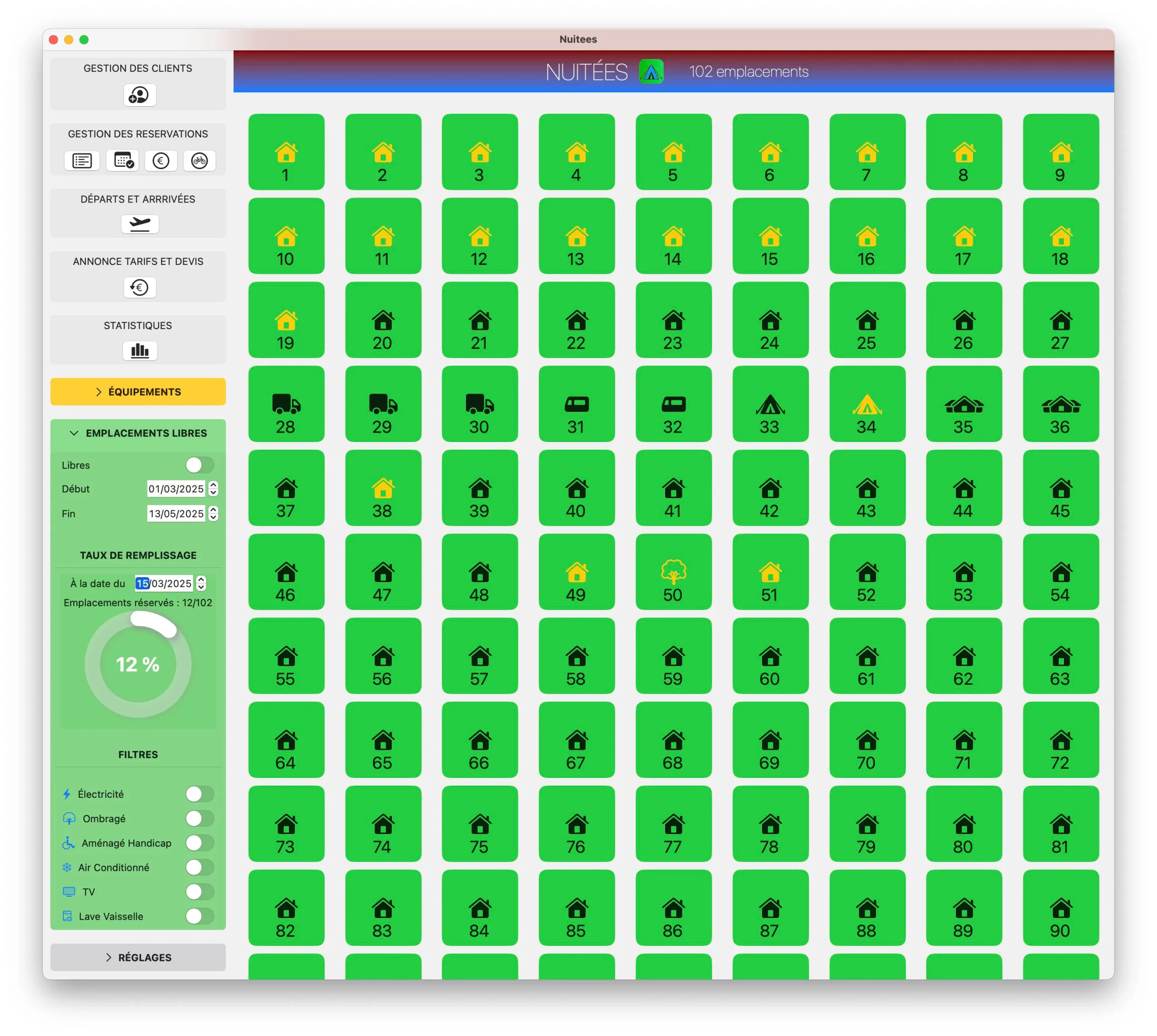The width and height of the screenshot is (1157, 1036).
Task: Click the À la date du field
Action: 164,583
